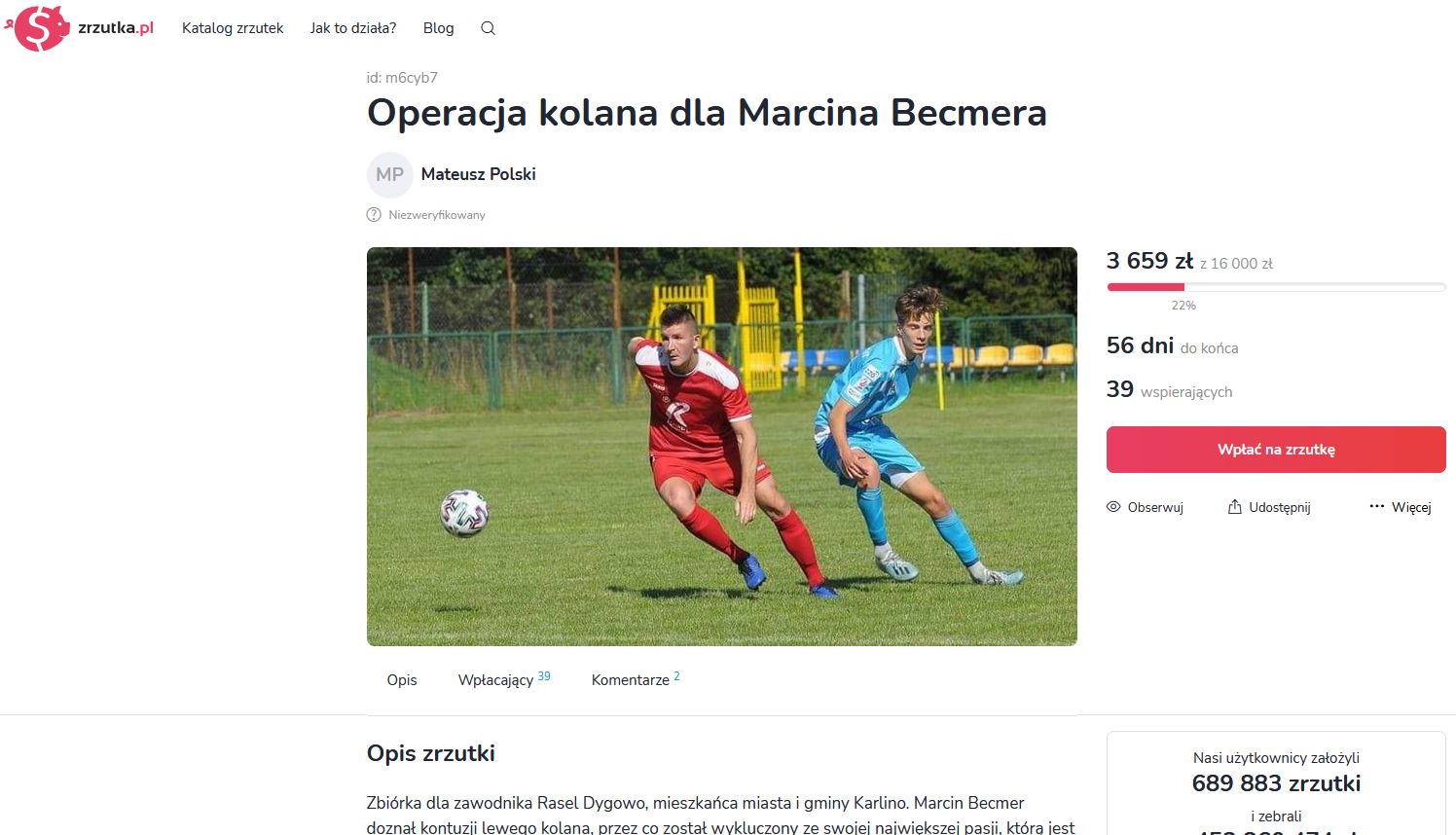Switch to the Opis tab
Viewport: 1456px width, 835px height.
tap(402, 680)
